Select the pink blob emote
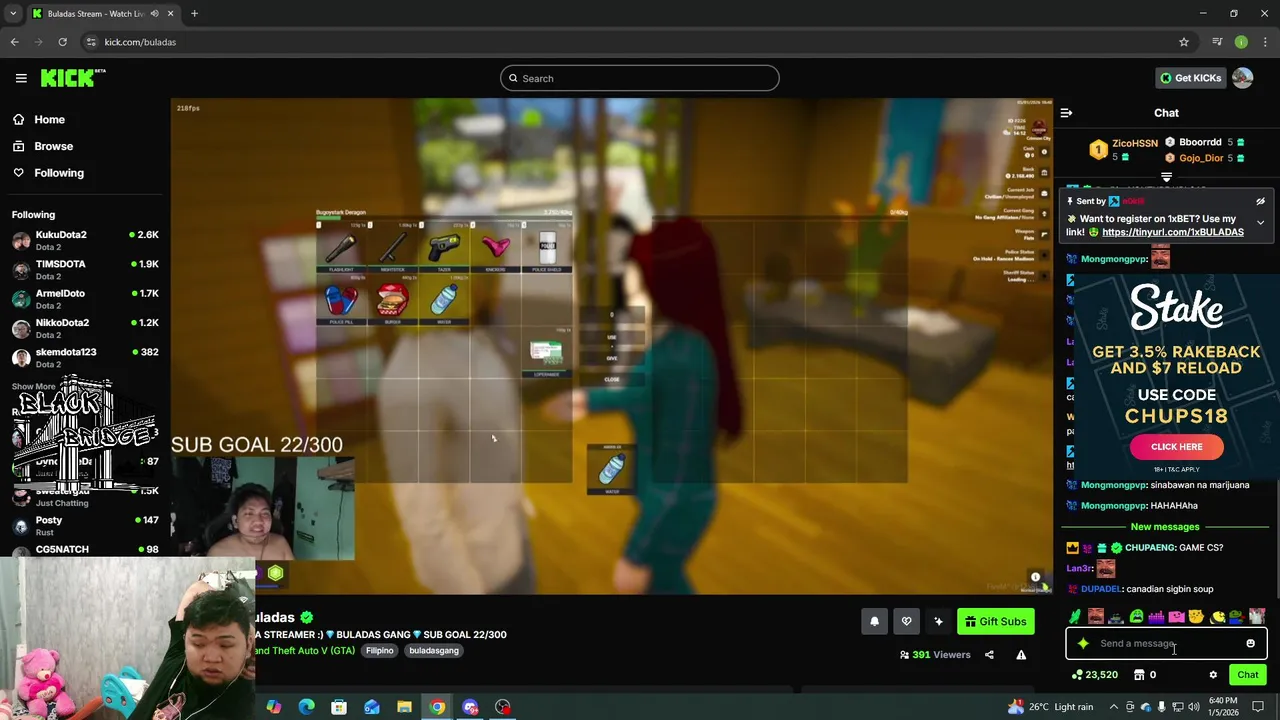Image resolution: width=1280 pixels, height=720 pixels. (1176, 617)
